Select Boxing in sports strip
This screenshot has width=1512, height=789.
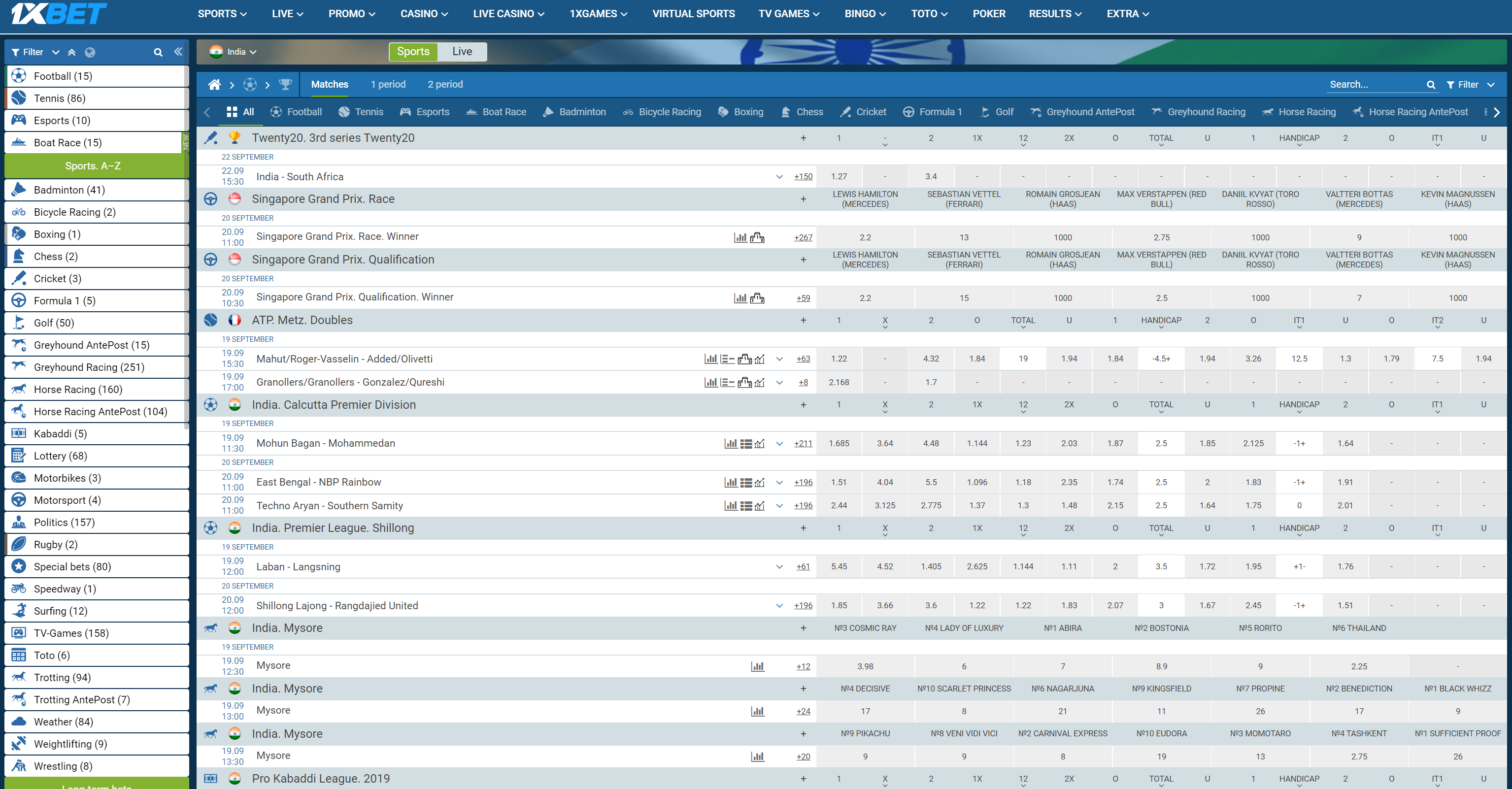[741, 112]
